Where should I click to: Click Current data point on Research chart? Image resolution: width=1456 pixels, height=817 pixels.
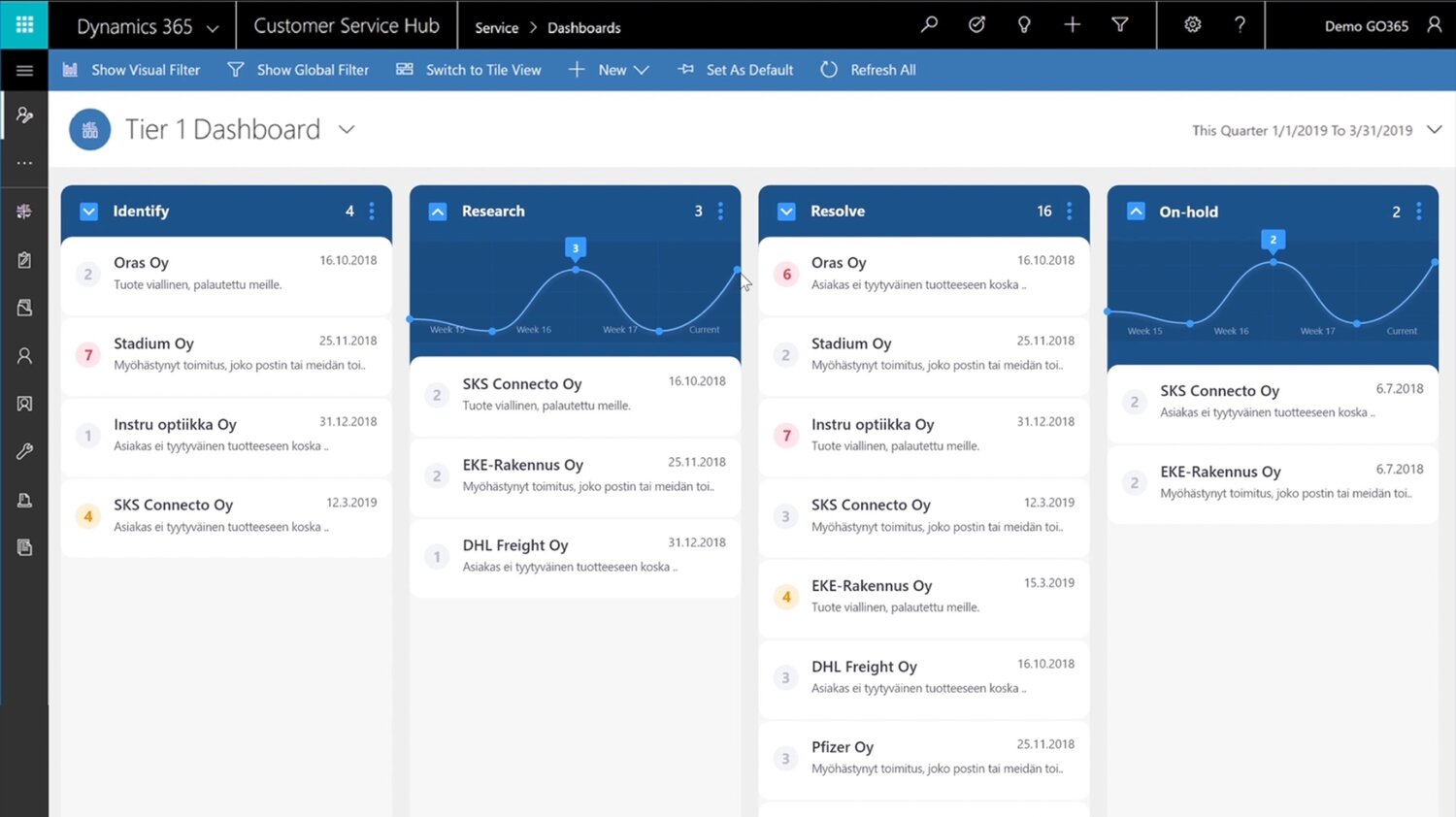pos(738,270)
